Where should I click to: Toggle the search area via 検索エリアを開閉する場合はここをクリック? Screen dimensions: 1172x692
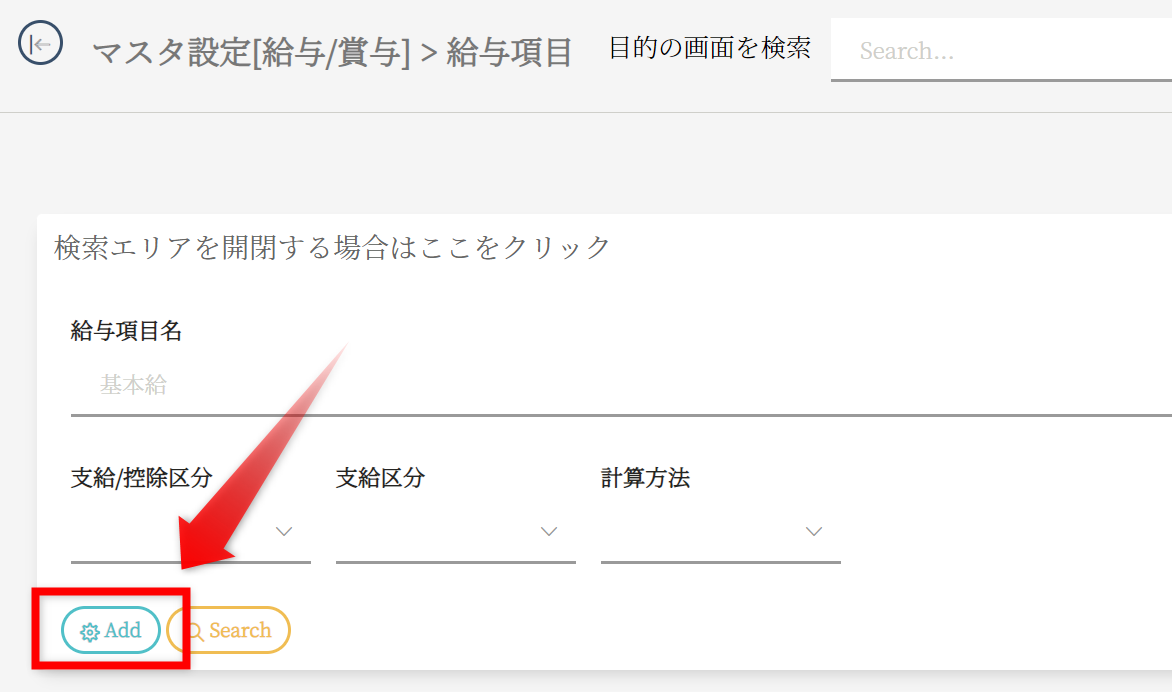pos(332,247)
